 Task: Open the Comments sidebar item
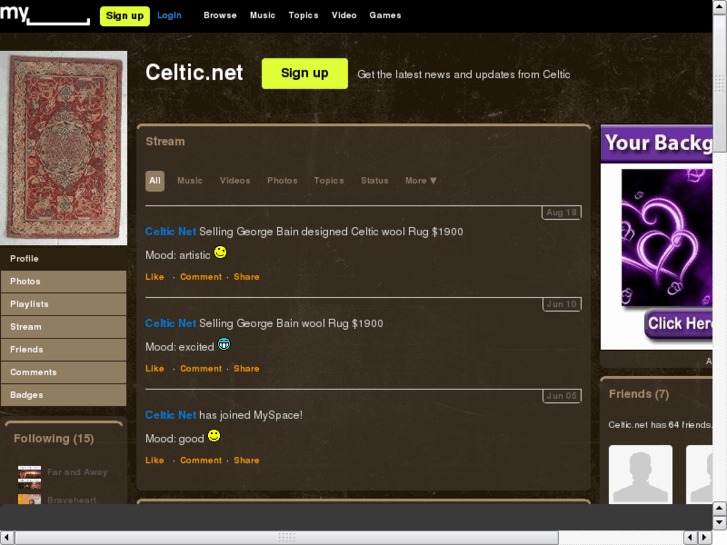[64, 372]
